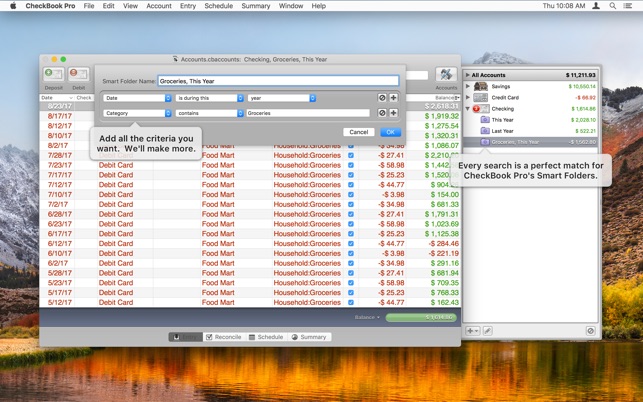Open the Summary menu

coord(255,6)
